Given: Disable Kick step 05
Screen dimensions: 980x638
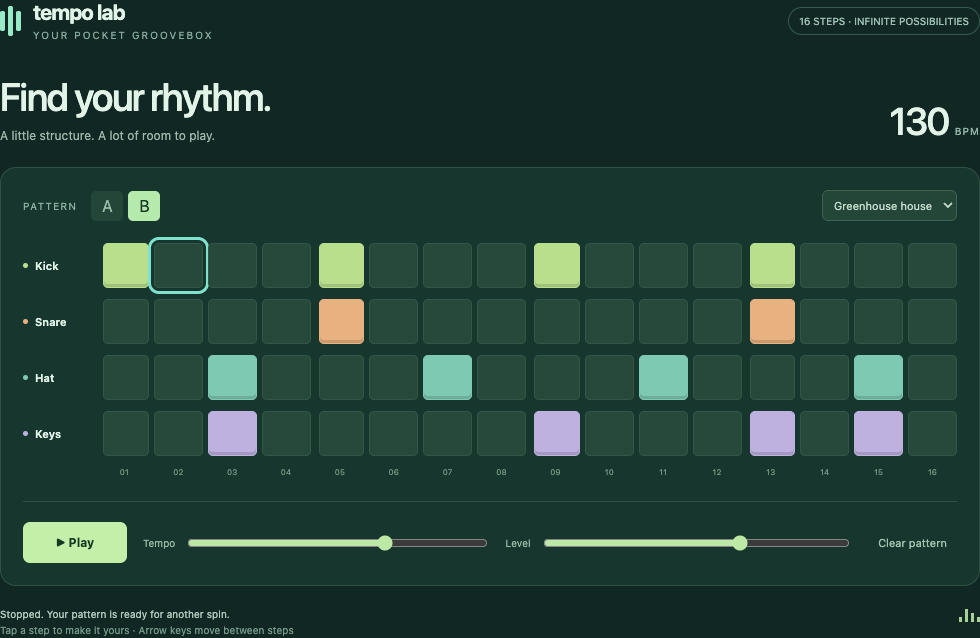Looking at the screenshot, I should point(341,266).
